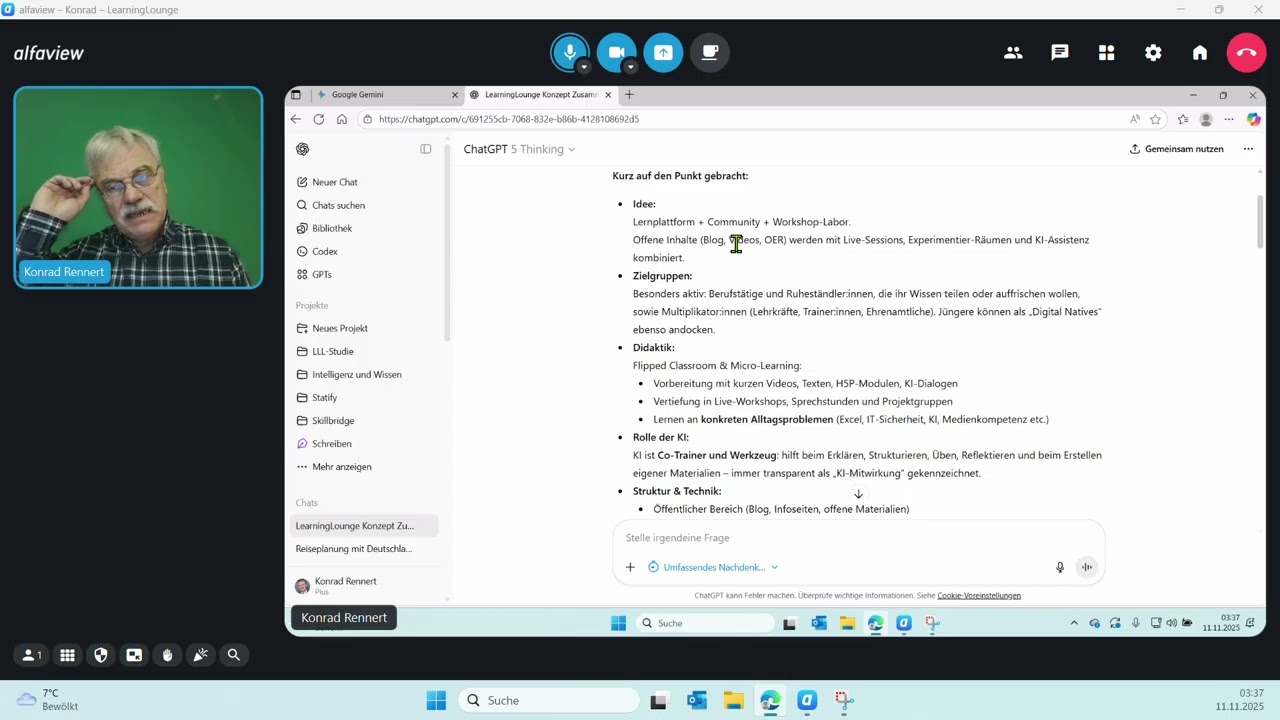
Task: Click the alfaview screen share button
Action: pos(663,53)
